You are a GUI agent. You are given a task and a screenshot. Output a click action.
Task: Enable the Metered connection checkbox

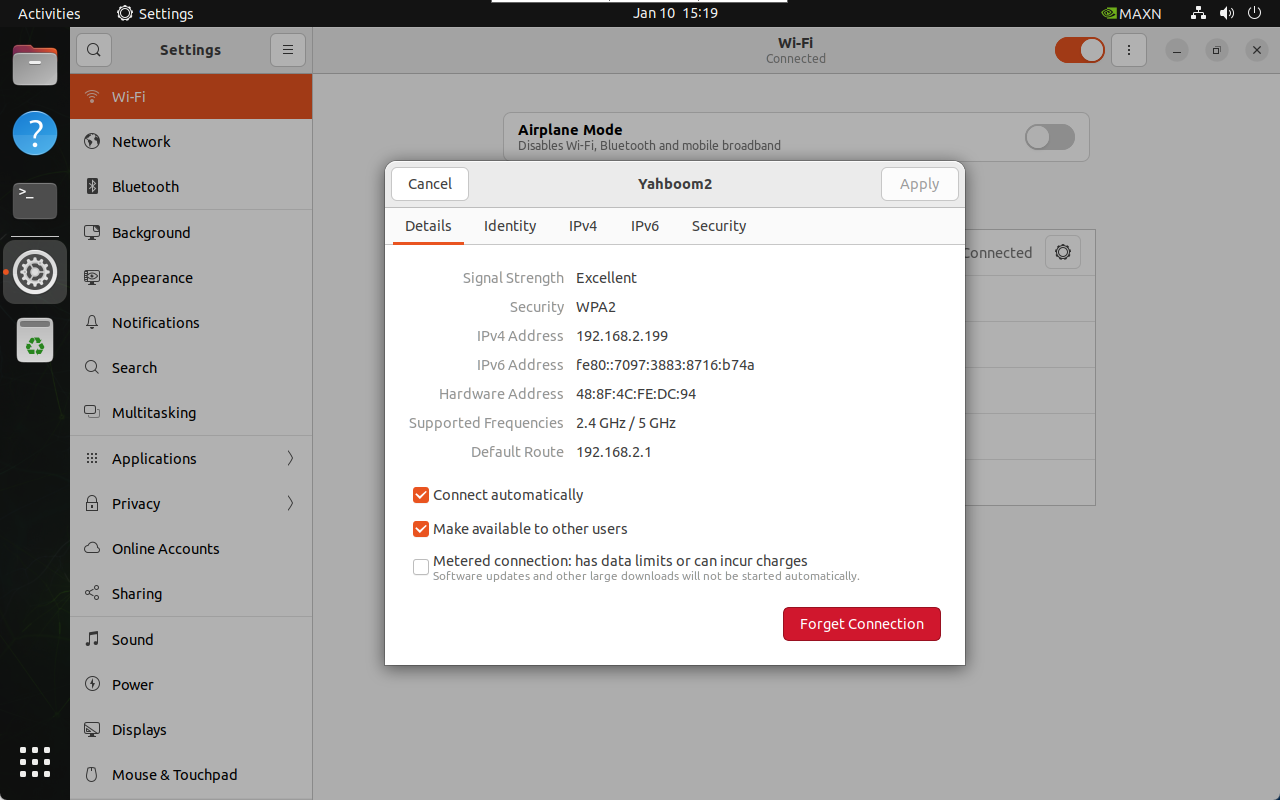pos(421,567)
